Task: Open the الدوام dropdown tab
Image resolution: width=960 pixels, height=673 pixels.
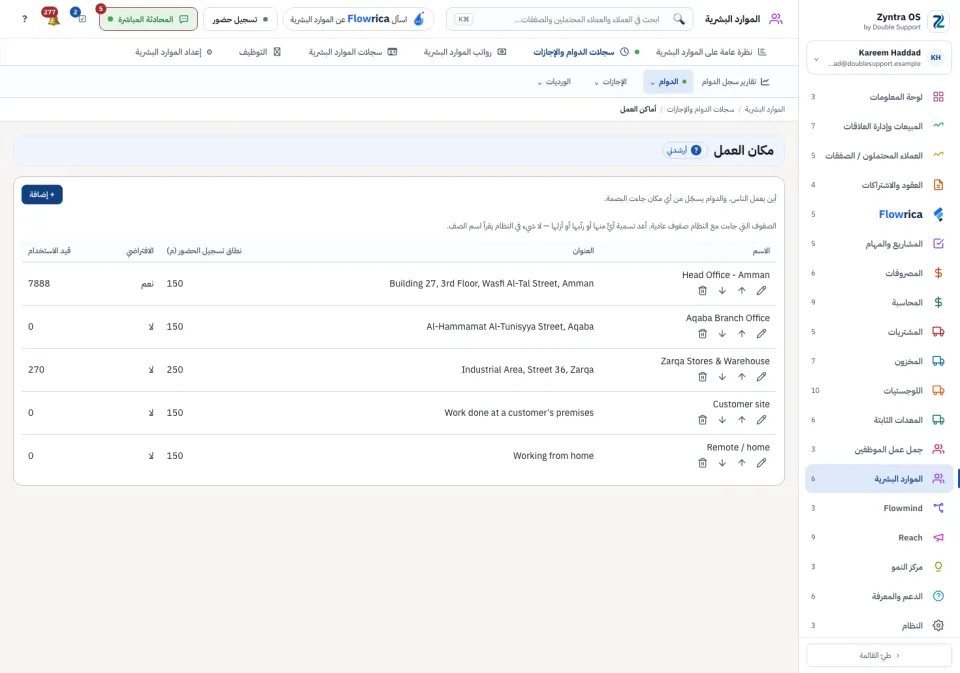Action: pyautogui.click(x=668, y=81)
